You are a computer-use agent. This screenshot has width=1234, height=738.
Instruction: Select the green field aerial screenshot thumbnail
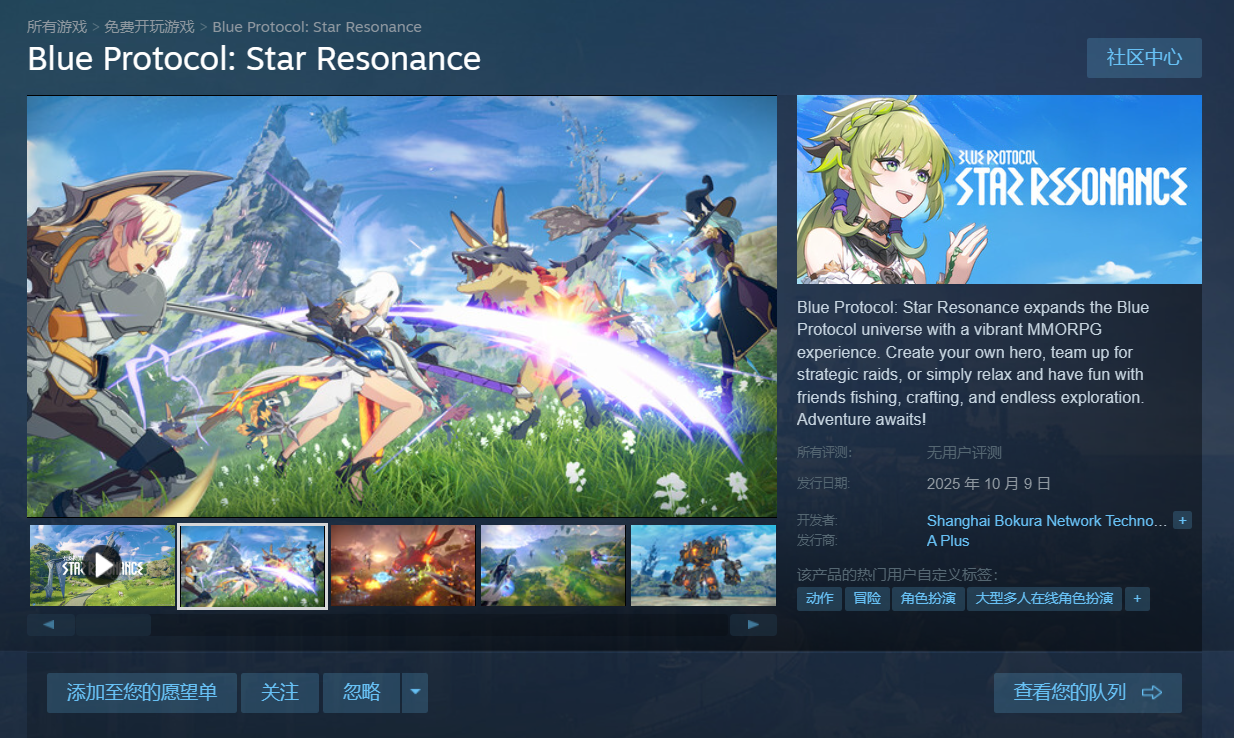coord(553,565)
